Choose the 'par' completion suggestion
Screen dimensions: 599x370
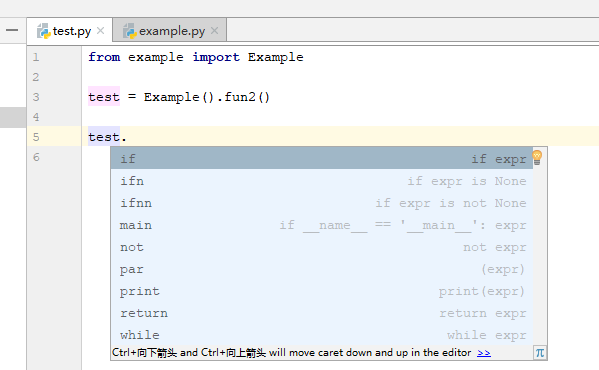point(322,269)
